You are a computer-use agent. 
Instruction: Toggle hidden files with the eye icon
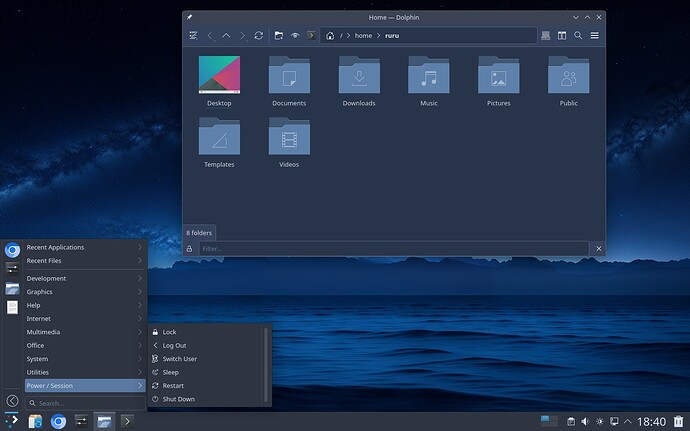point(295,35)
